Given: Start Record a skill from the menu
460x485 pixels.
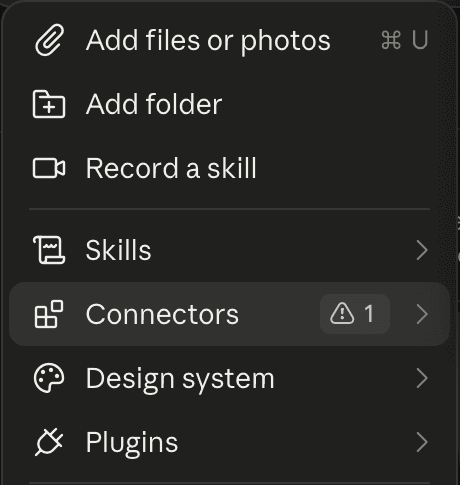Looking at the screenshot, I should tap(229, 168).
